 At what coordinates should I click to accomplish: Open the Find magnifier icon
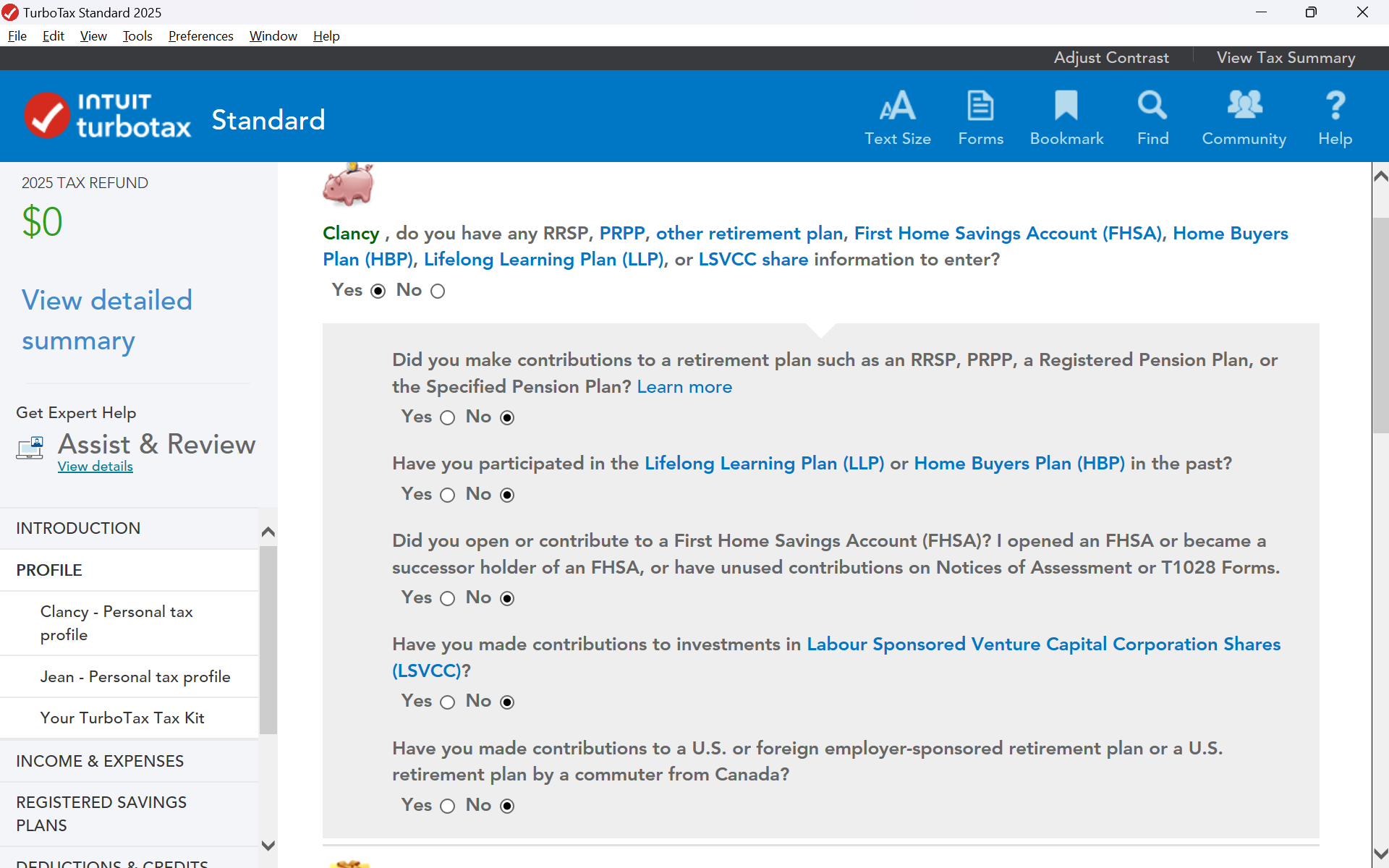click(1152, 106)
